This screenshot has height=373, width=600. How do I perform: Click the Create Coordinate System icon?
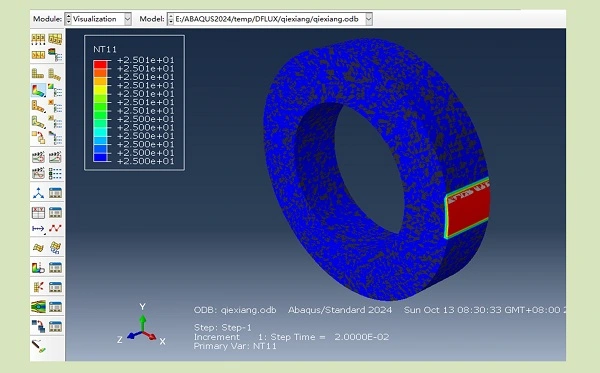38,192
